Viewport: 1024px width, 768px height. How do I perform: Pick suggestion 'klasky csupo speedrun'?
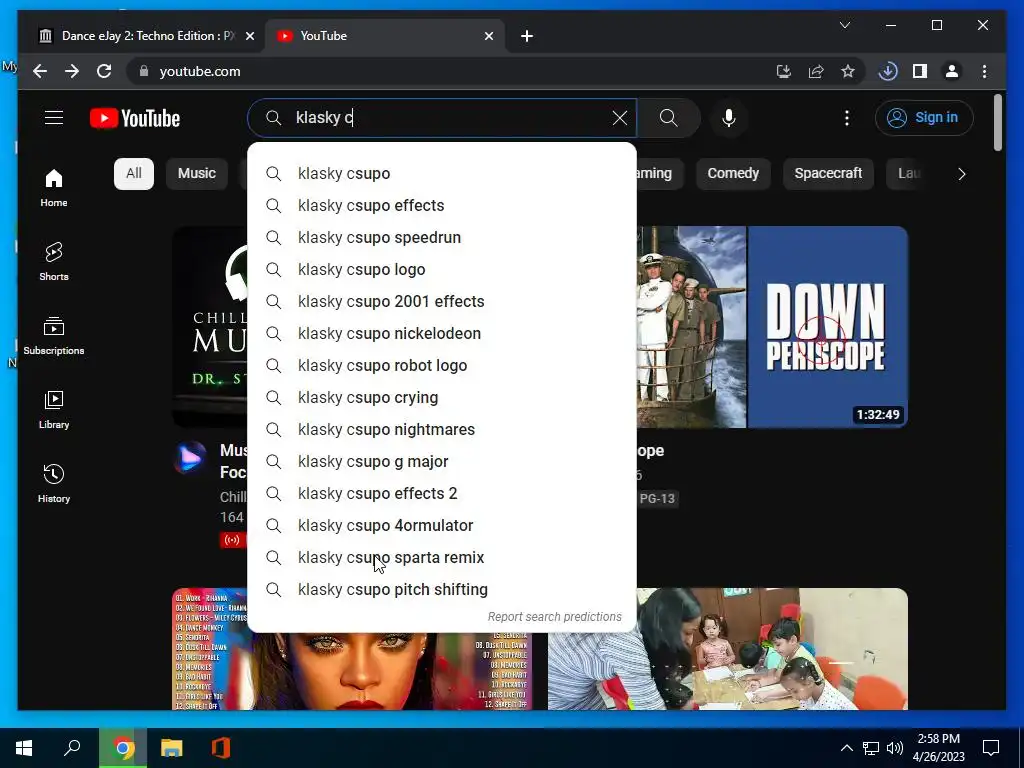coord(442,237)
